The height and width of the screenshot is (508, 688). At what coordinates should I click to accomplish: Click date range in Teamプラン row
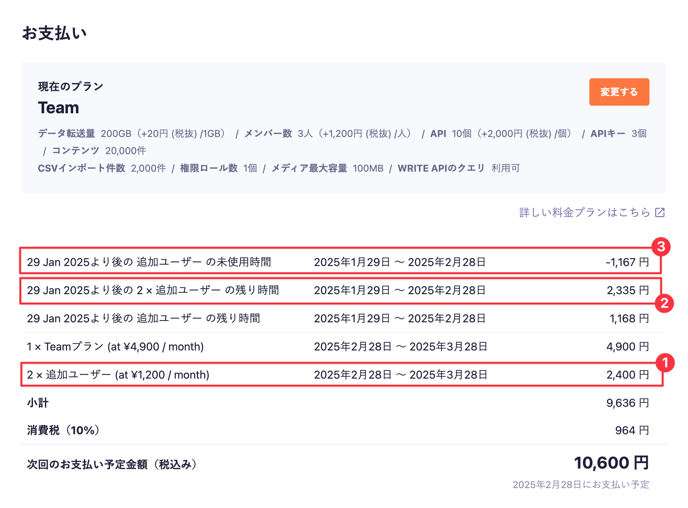(x=400, y=347)
